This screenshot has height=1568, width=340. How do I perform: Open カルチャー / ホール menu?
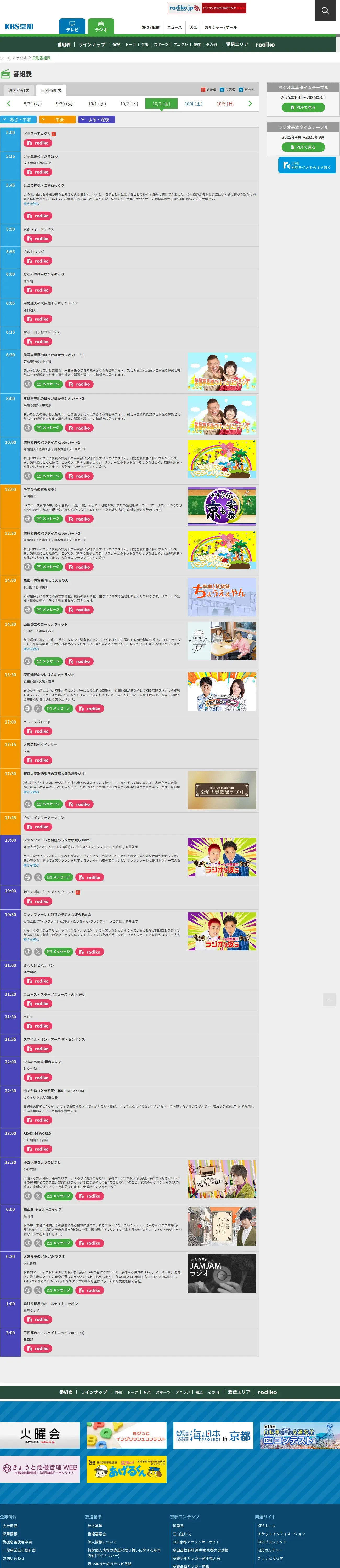220,27
